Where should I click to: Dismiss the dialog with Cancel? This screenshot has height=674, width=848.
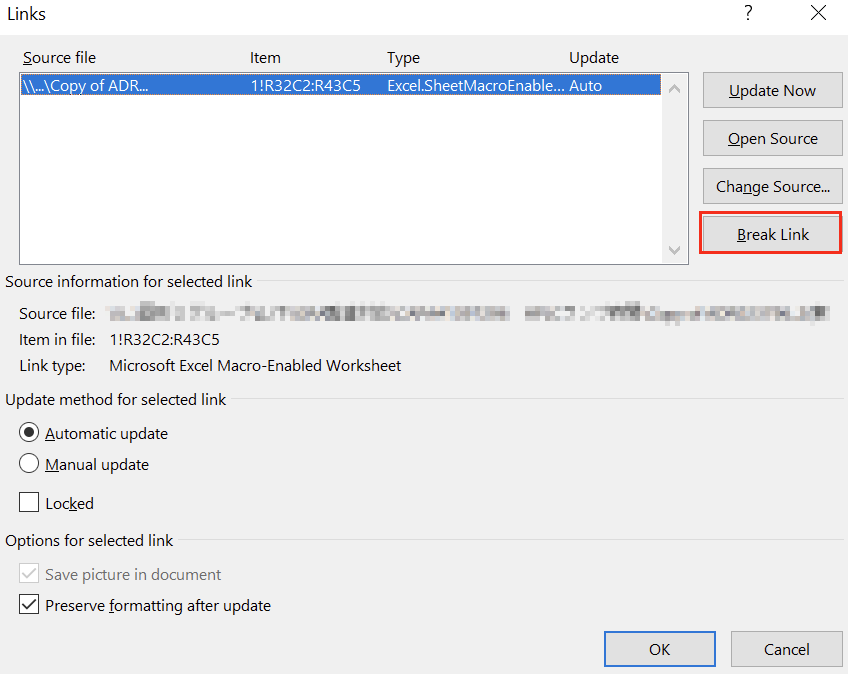(x=786, y=649)
